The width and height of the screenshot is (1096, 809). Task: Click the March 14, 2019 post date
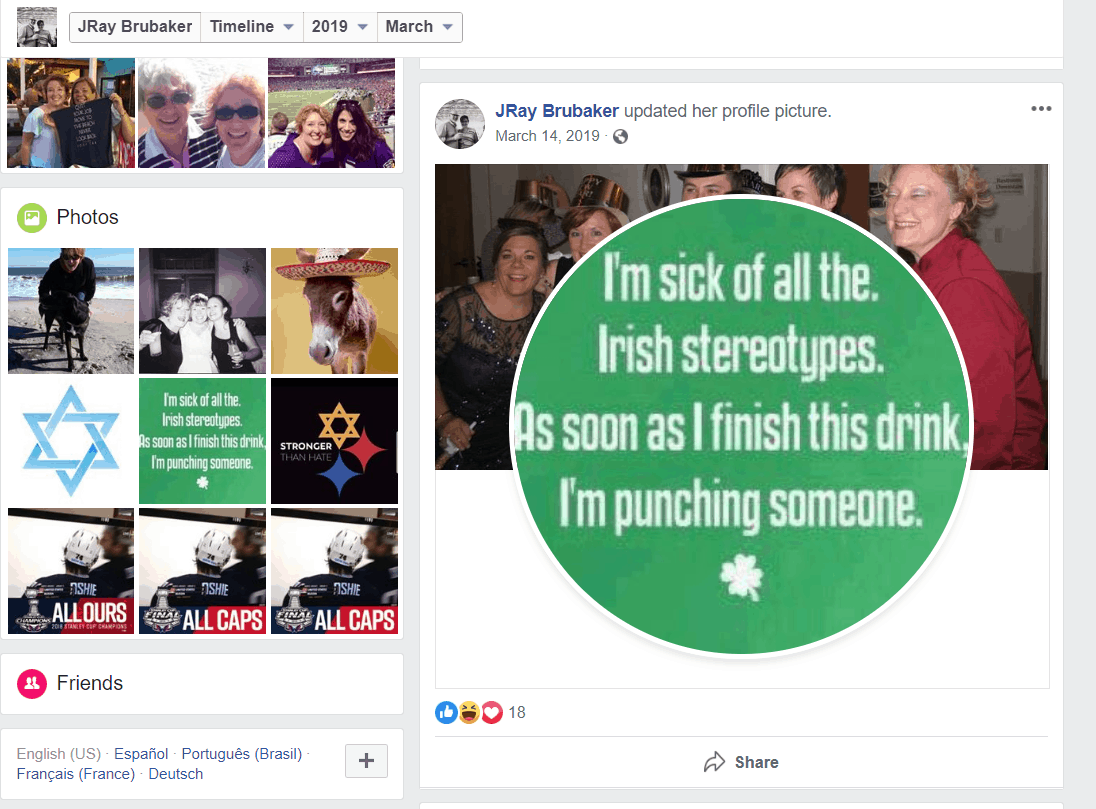coord(547,136)
